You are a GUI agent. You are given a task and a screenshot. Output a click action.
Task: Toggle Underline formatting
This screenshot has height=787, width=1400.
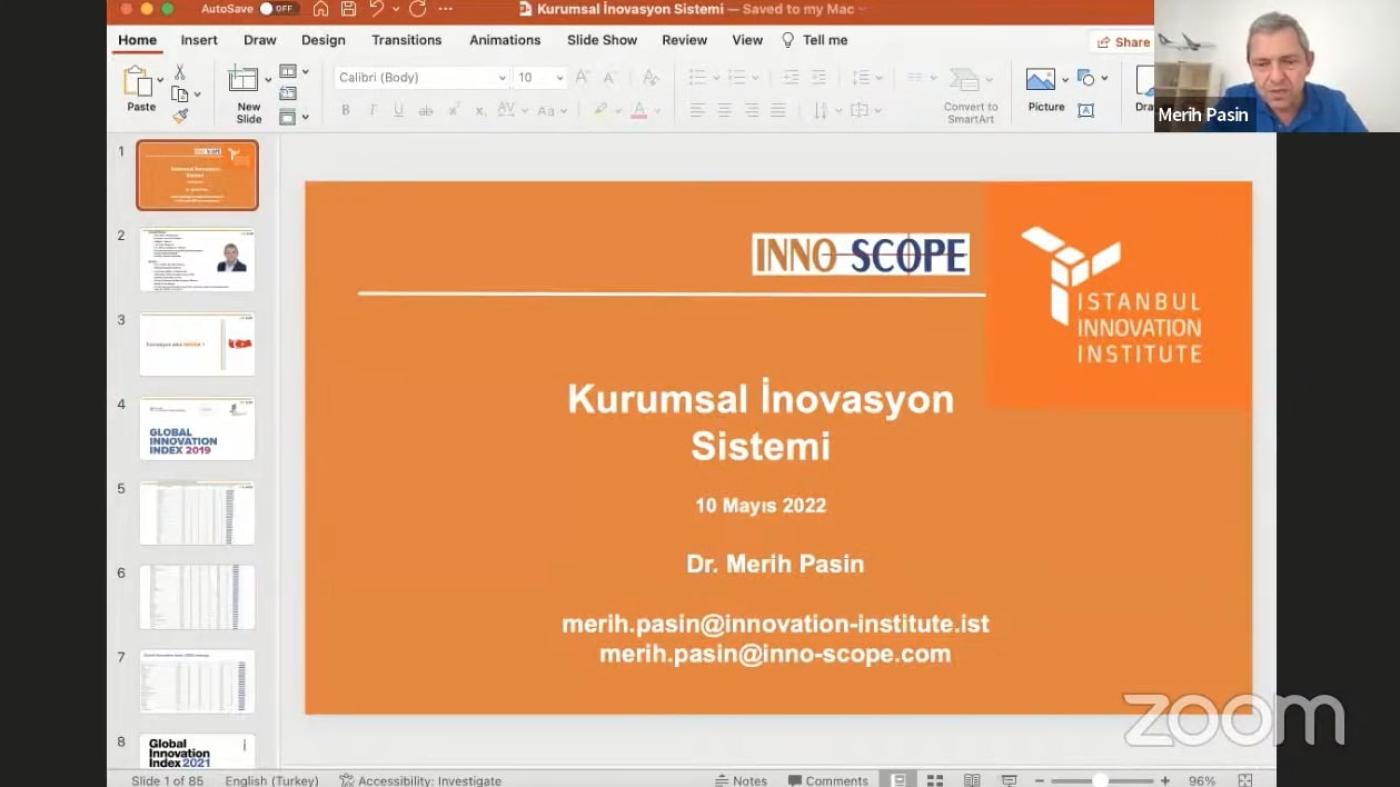tap(399, 110)
